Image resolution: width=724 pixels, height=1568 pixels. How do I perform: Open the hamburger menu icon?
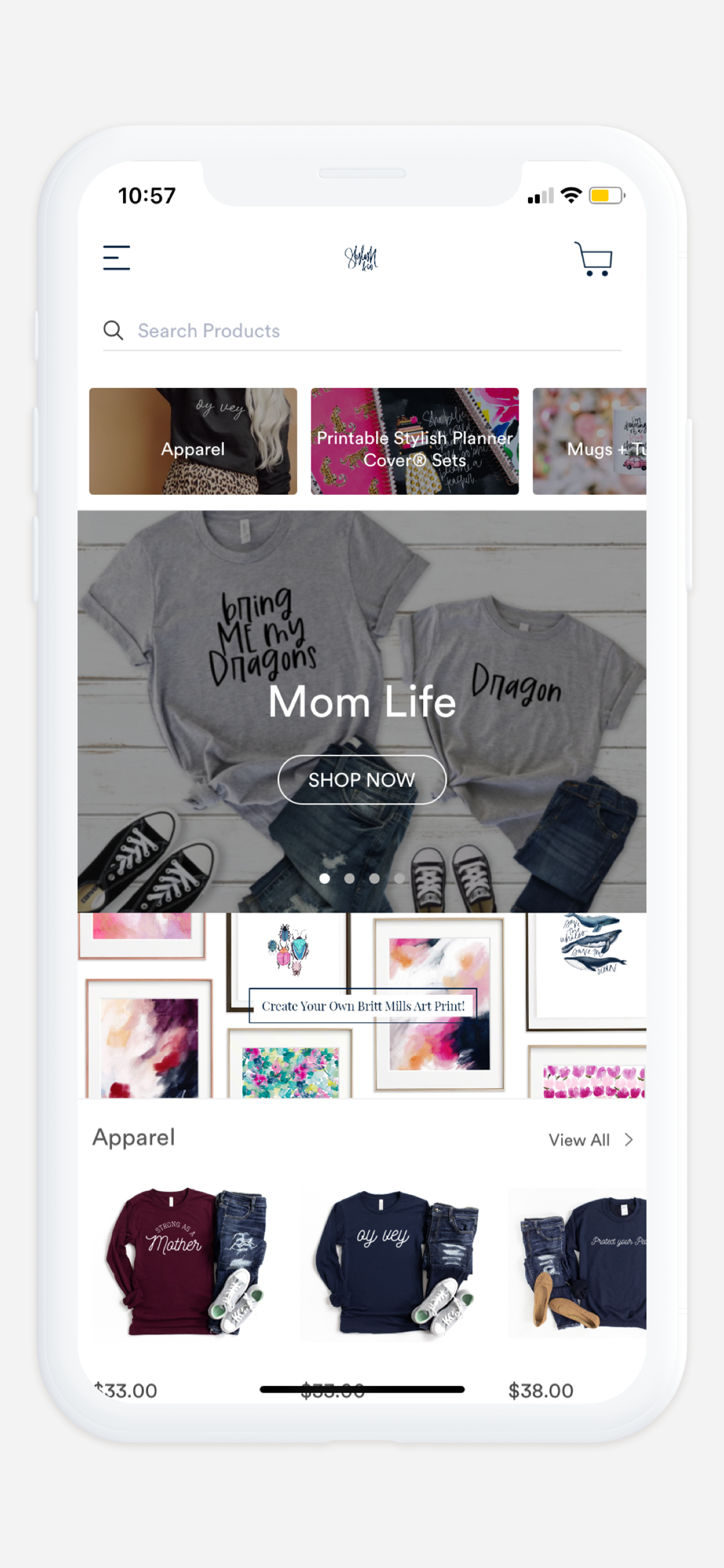tap(117, 258)
